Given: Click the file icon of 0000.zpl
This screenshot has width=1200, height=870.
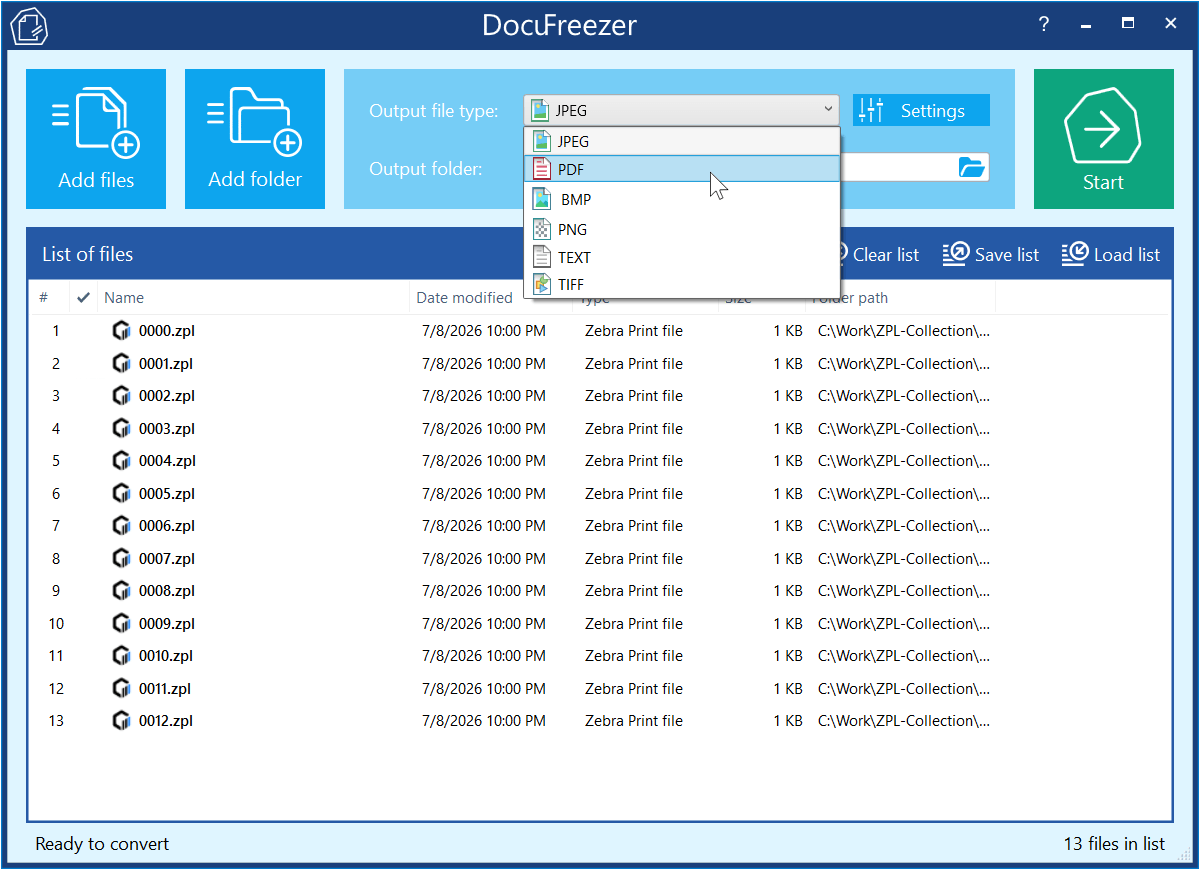Looking at the screenshot, I should click(x=122, y=330).
